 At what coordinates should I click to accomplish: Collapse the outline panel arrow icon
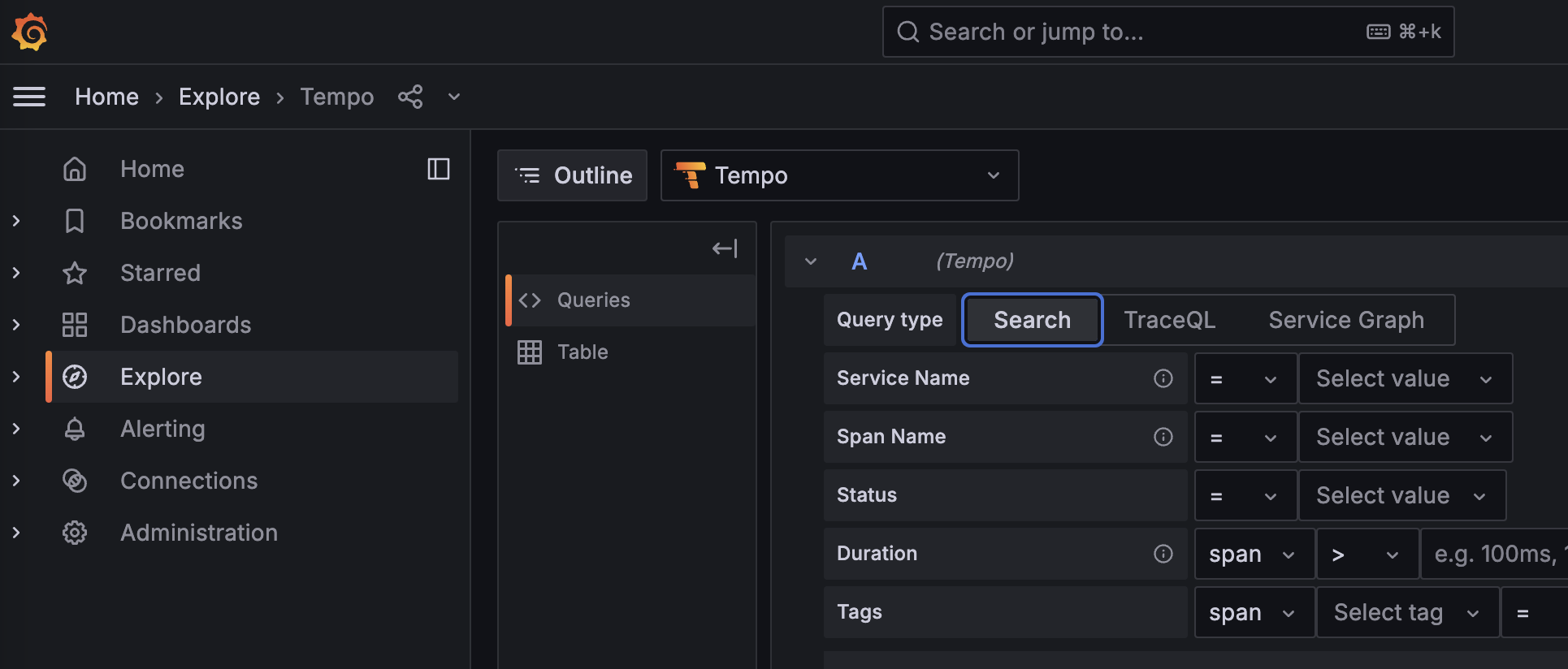point(725,248)
